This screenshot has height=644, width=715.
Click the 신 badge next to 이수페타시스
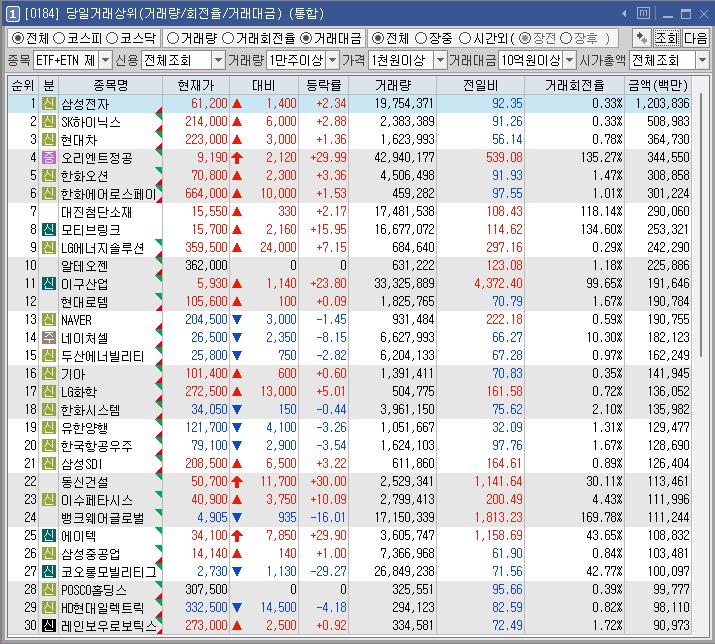49,499
